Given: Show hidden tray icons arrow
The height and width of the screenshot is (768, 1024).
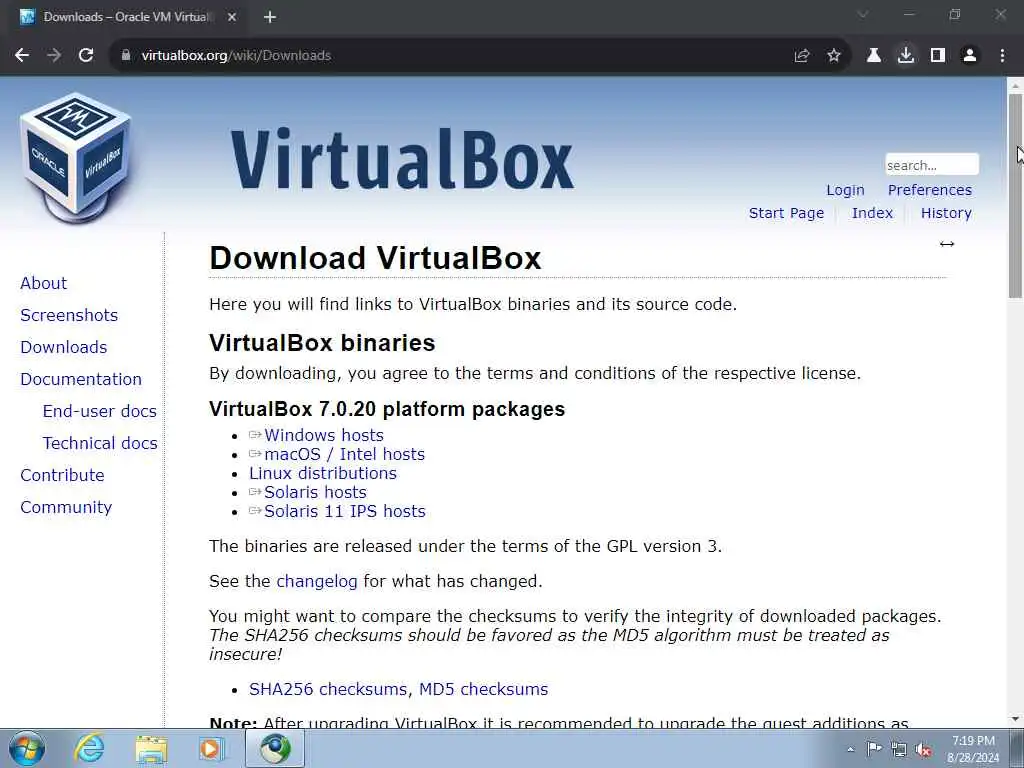Looking at the screenshot, I should (x=850, y=749).
